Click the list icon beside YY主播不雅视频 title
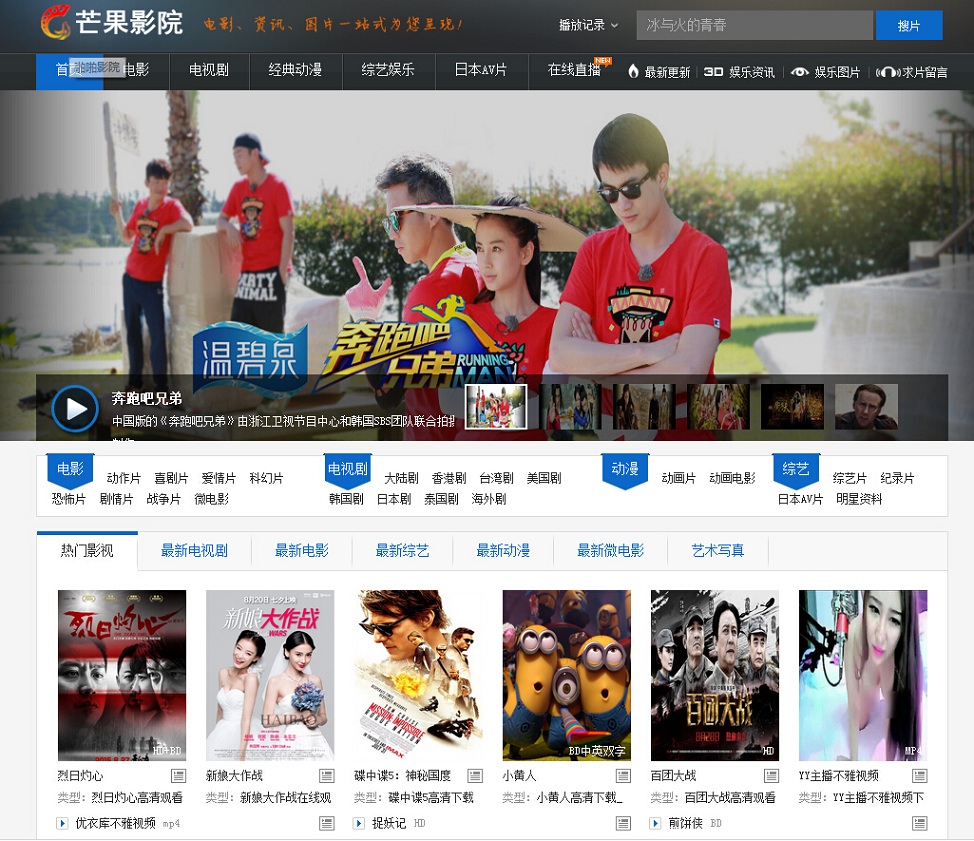 (x=919, y=776)
